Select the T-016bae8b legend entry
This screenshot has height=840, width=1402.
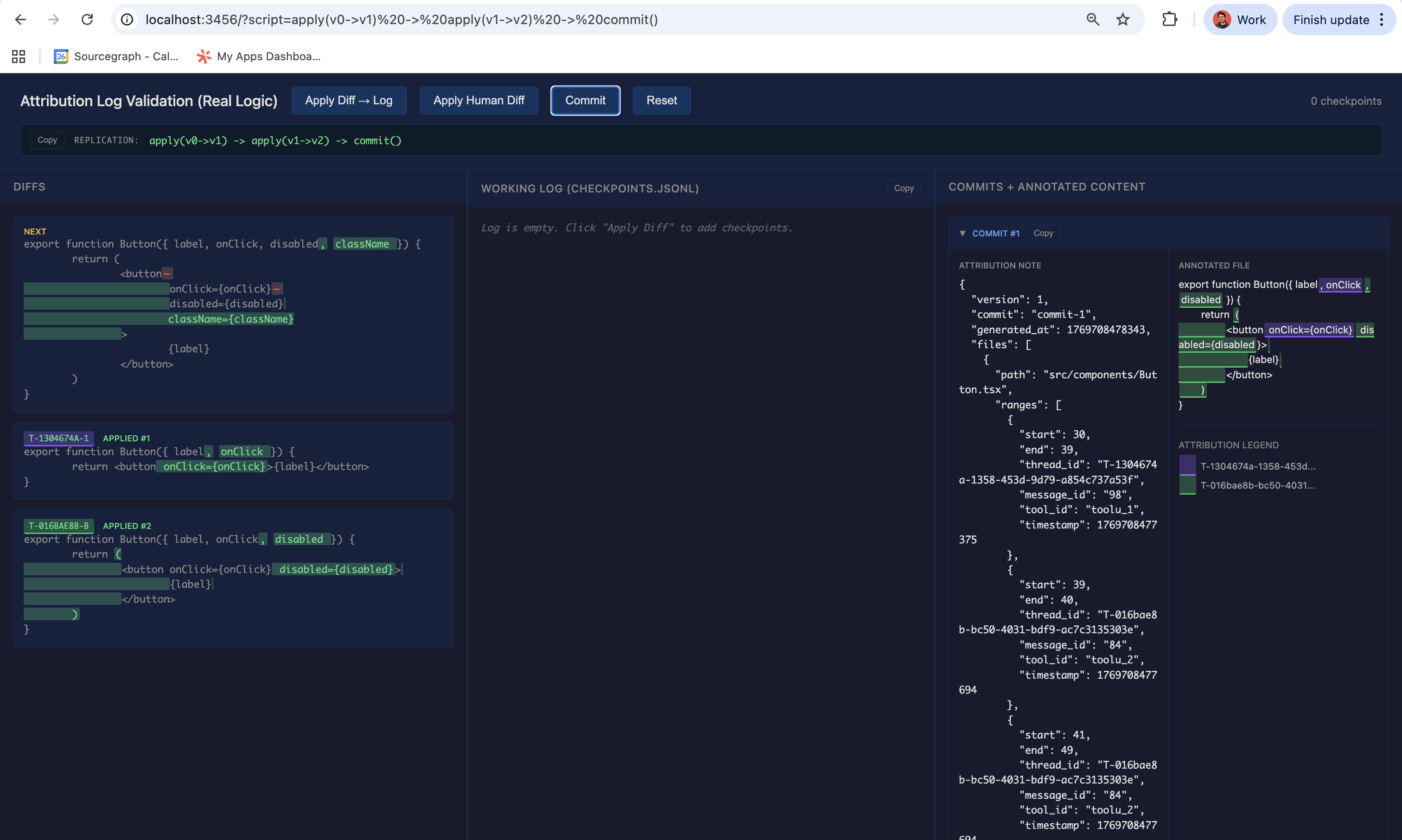coord(1258,485)
